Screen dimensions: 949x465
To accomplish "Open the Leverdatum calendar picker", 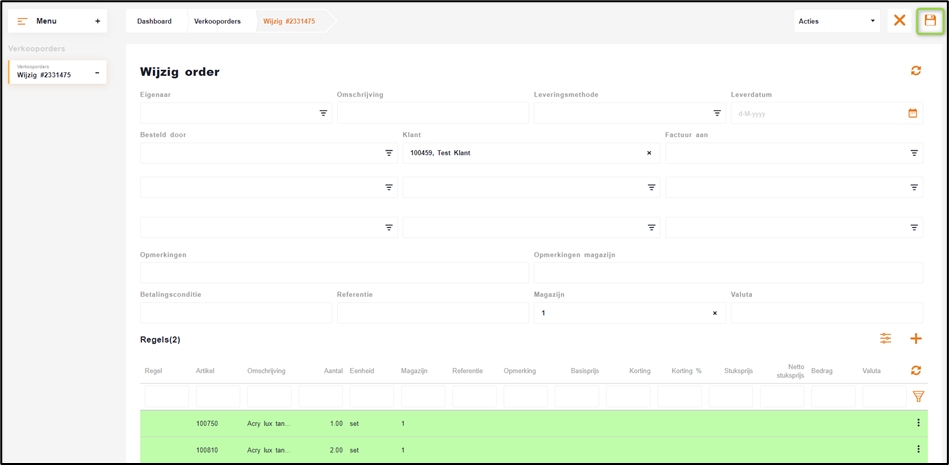I will tap(912, 113).
